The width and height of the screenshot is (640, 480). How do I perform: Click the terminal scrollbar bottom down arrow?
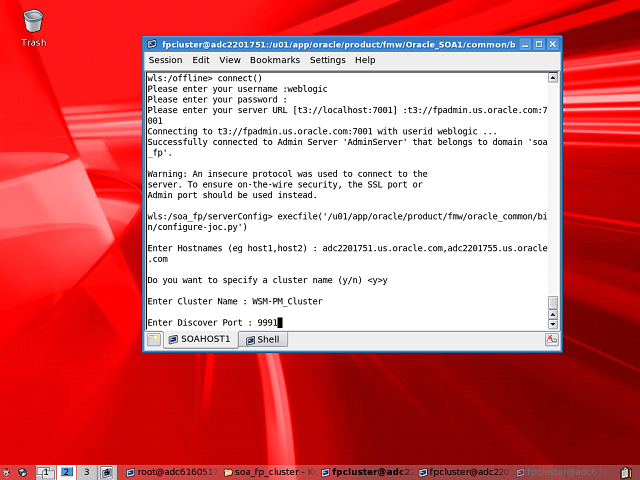point(553,324)
